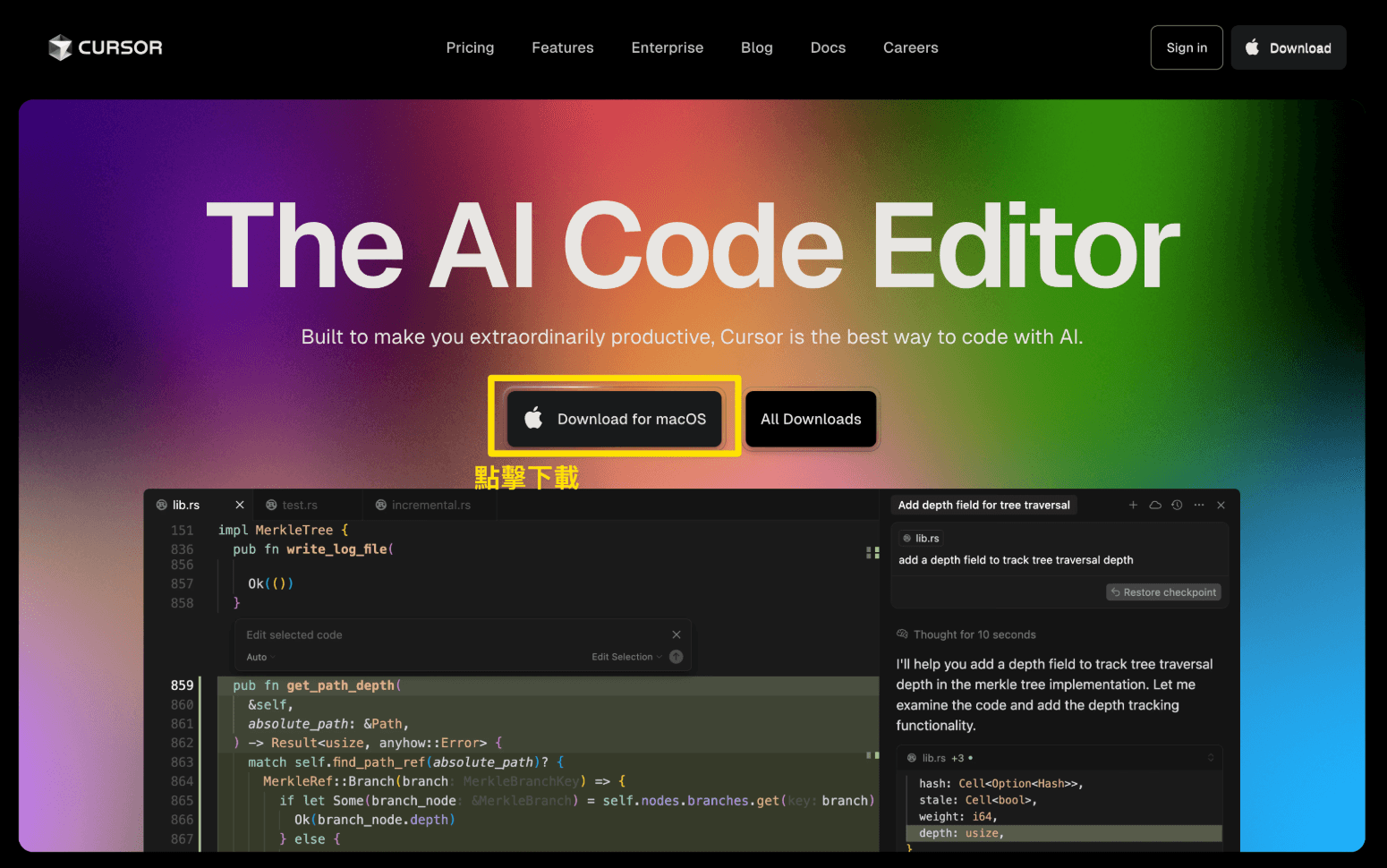The height and width of the screenshot is (868, 1387).
Task: Click the Cursor logo in header
Action: [106, 47]
